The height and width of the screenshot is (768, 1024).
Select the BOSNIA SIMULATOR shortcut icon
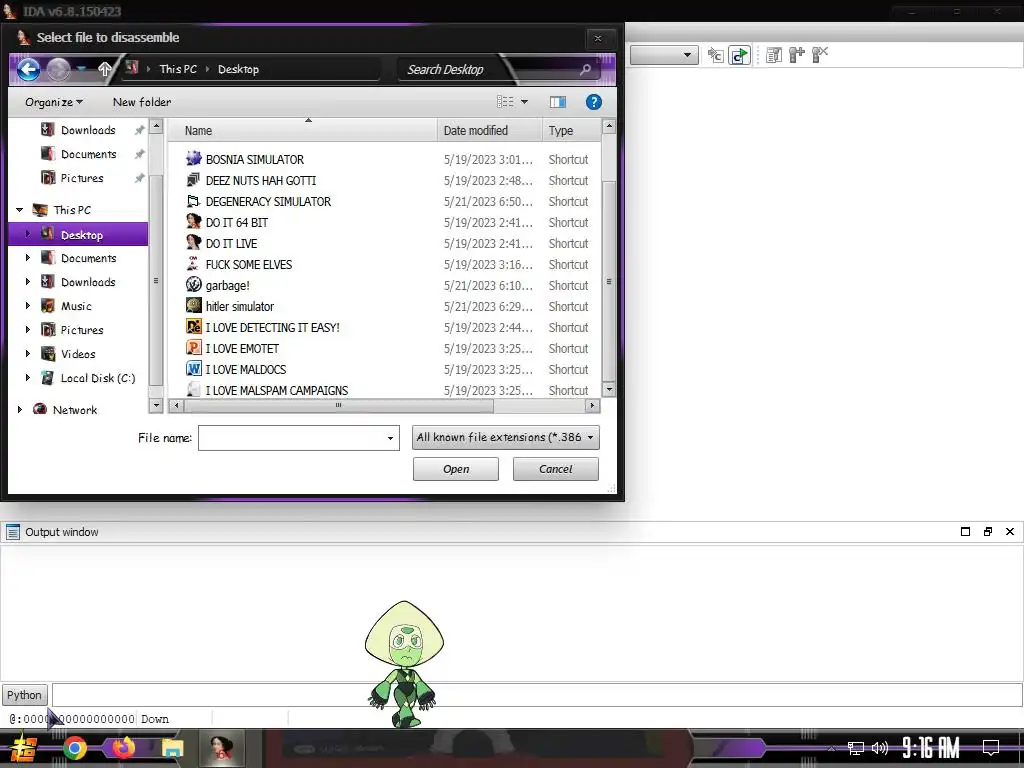193,159
